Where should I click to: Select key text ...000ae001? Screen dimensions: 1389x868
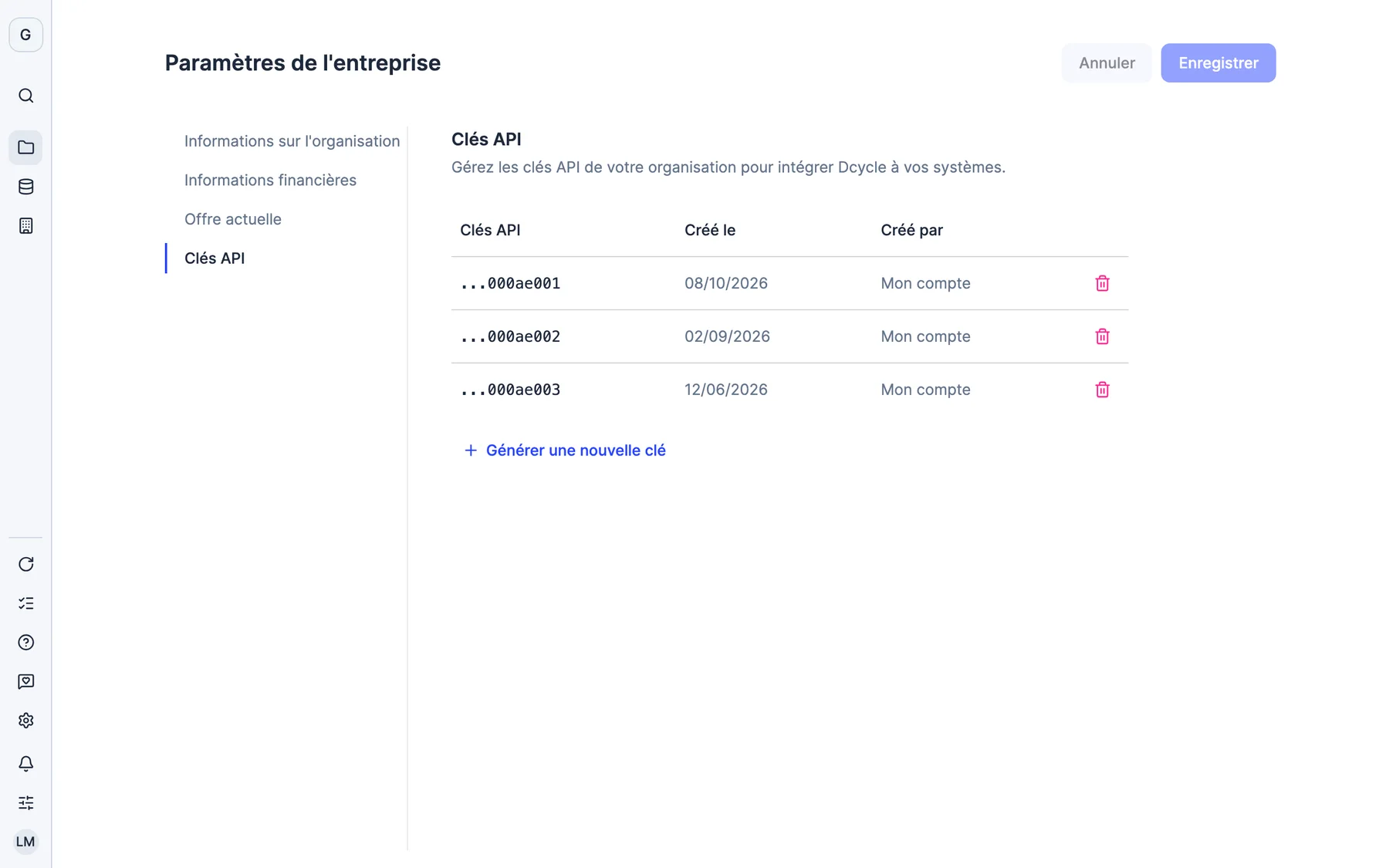point(510,283)
